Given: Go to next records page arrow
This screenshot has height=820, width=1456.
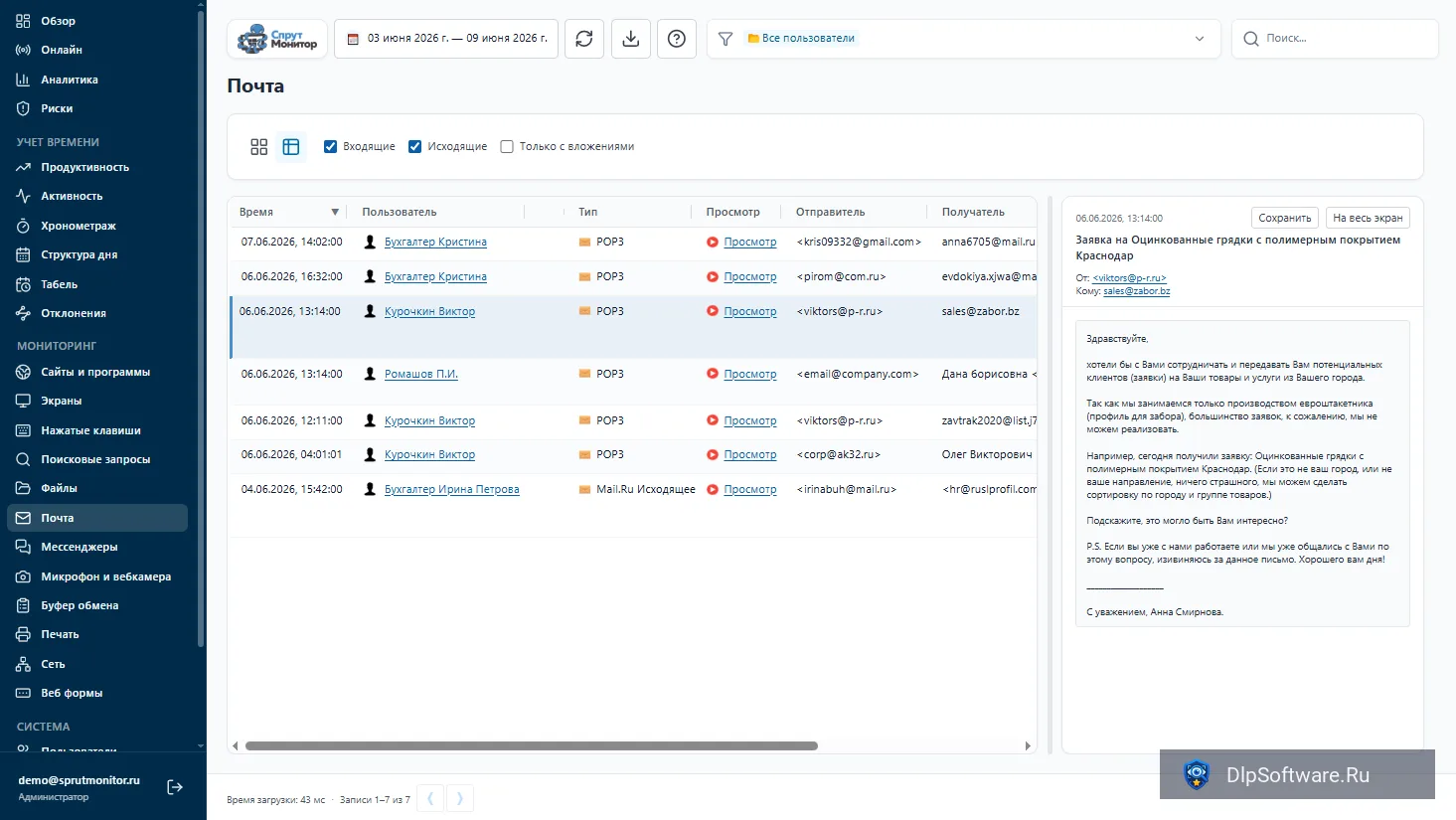Looking at the screenshot, I should [460, 798].
